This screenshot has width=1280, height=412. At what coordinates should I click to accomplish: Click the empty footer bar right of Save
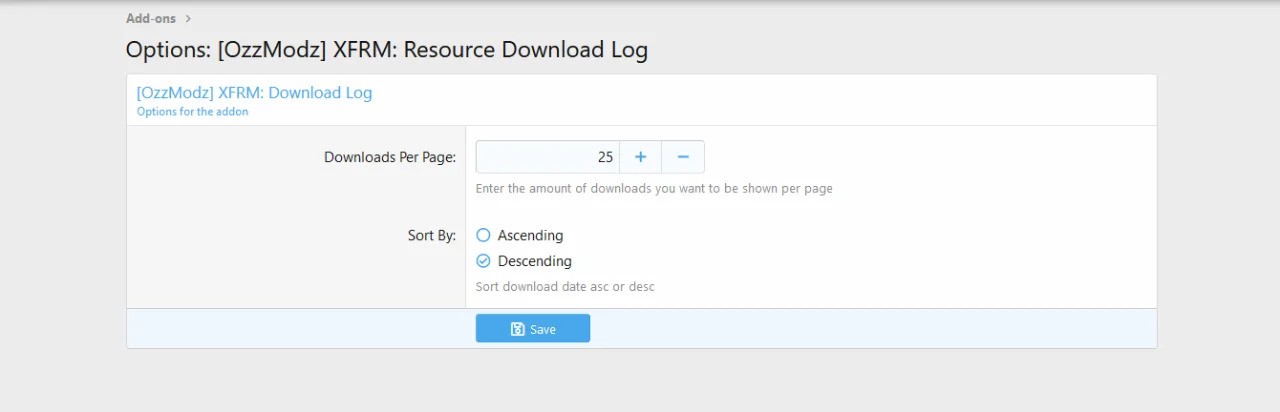pyautogui.click(x=870, y=329)
